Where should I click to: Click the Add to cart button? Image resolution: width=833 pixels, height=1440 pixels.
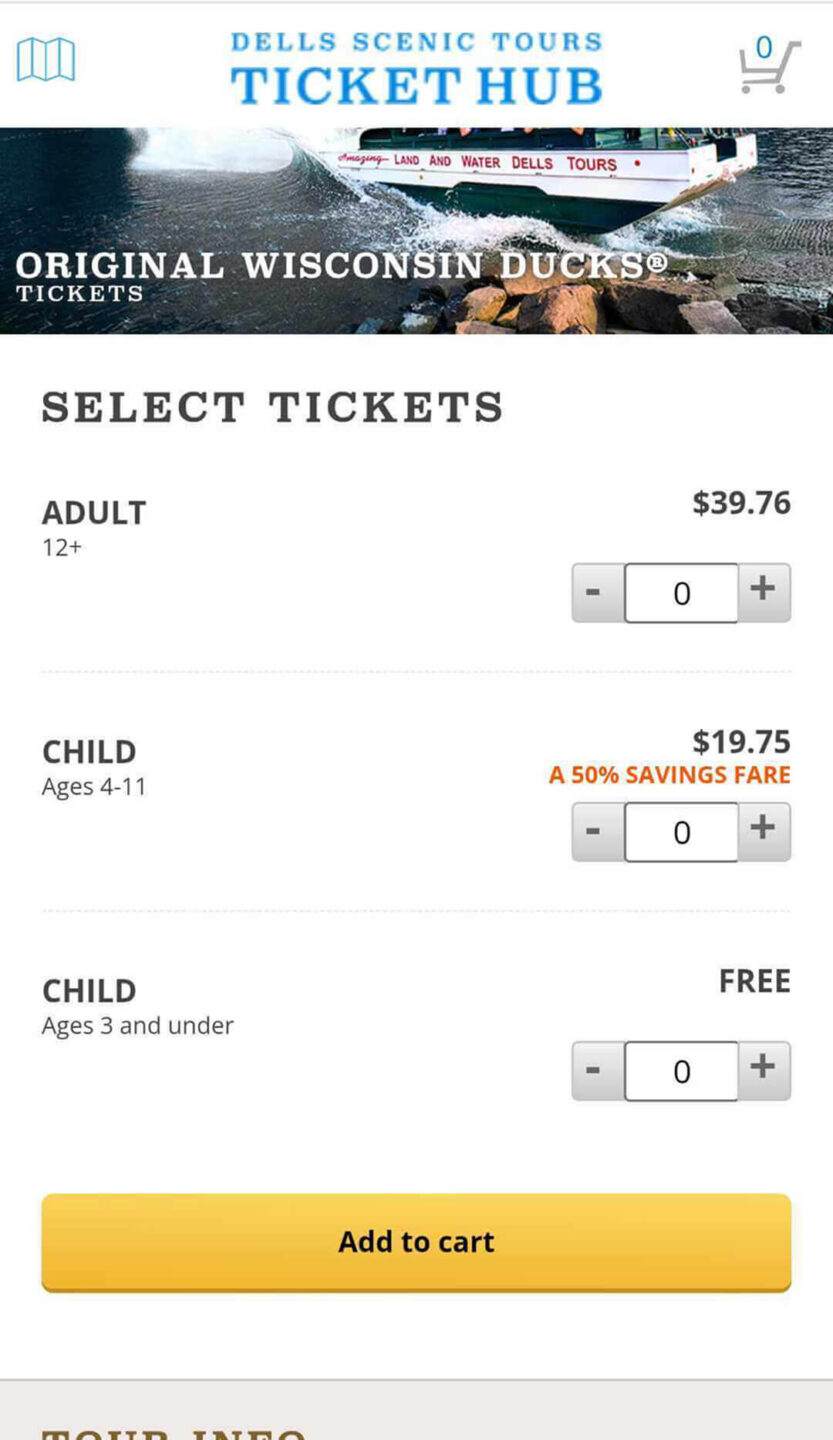point(416,1241)
